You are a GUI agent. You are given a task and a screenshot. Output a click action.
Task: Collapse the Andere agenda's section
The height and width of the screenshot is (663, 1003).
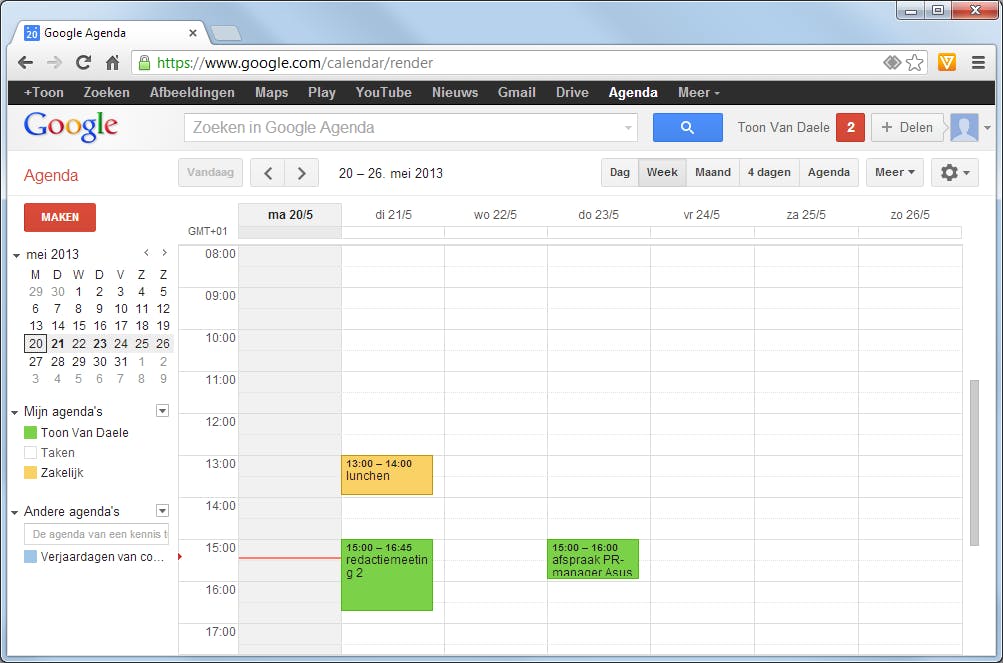tap(15, 512)
